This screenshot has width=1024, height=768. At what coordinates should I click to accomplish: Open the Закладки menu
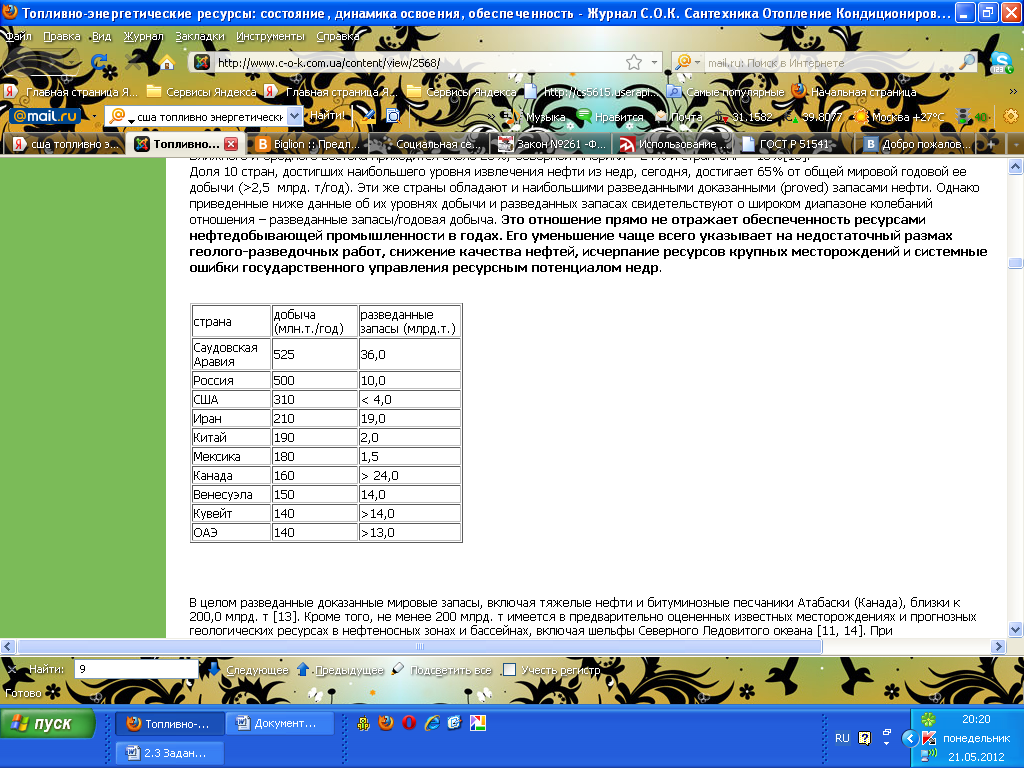coord(200,36)
